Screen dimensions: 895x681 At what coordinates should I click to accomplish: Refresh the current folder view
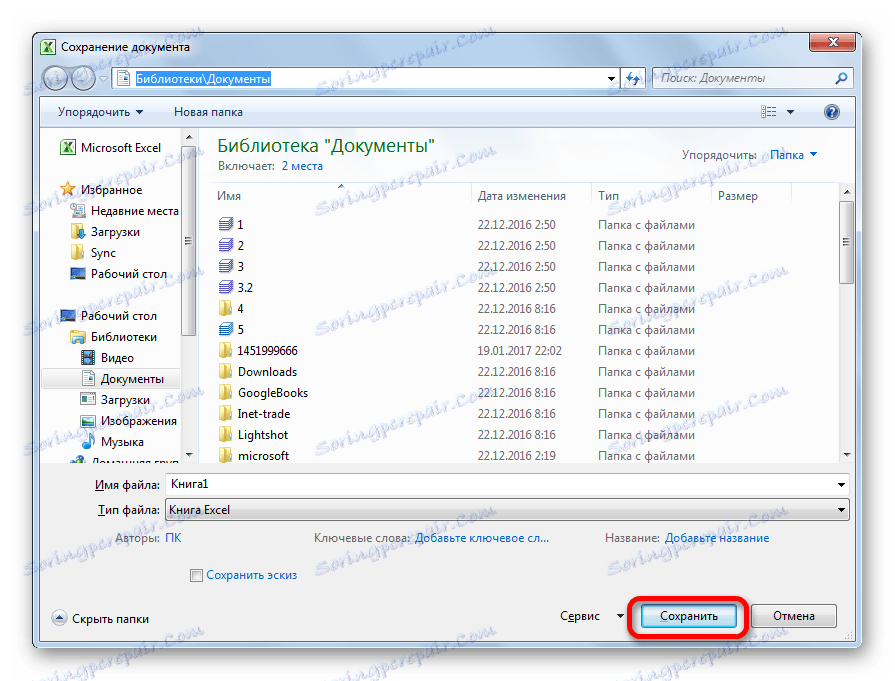point(633,78)
